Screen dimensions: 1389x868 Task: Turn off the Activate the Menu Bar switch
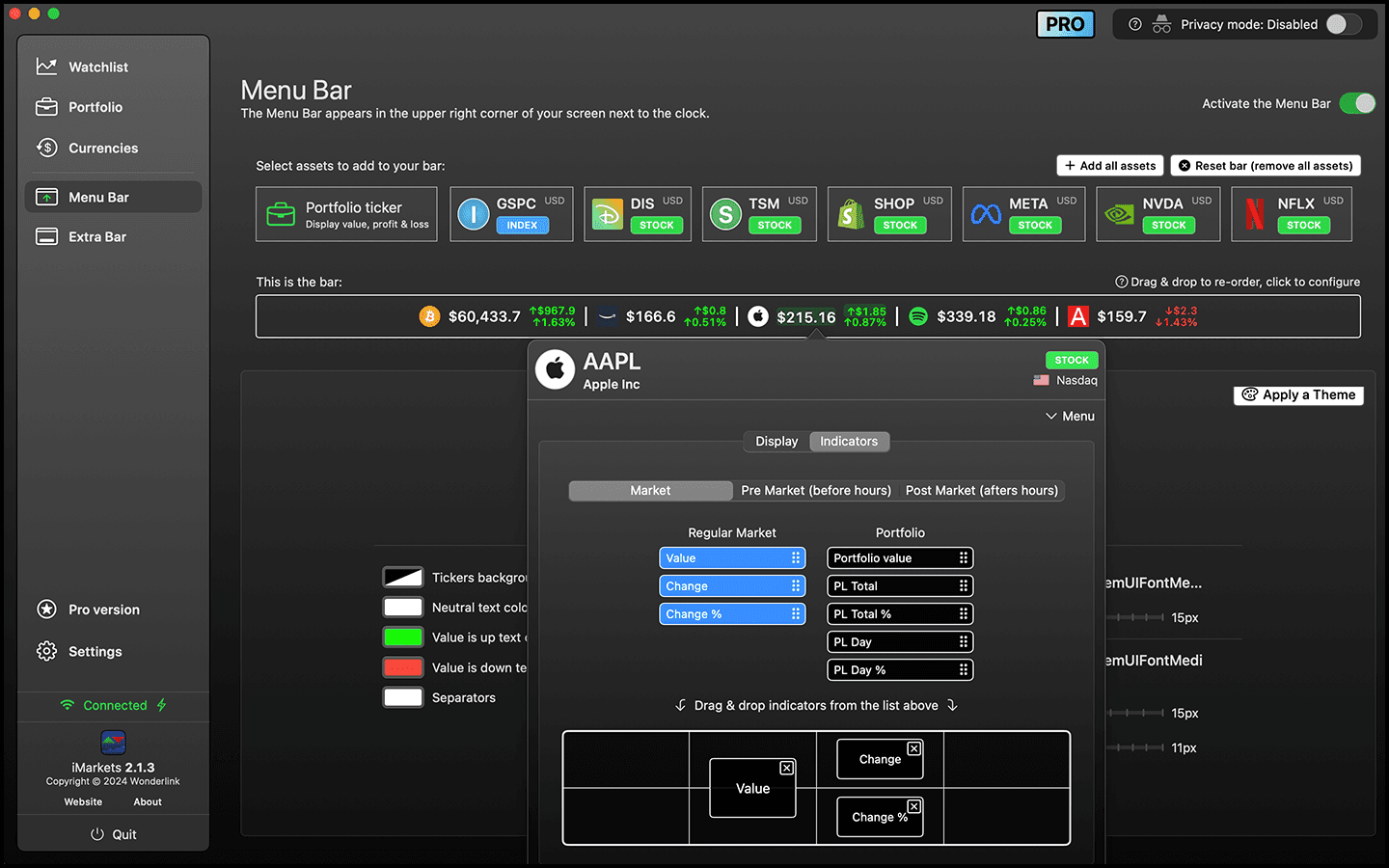1357,103
